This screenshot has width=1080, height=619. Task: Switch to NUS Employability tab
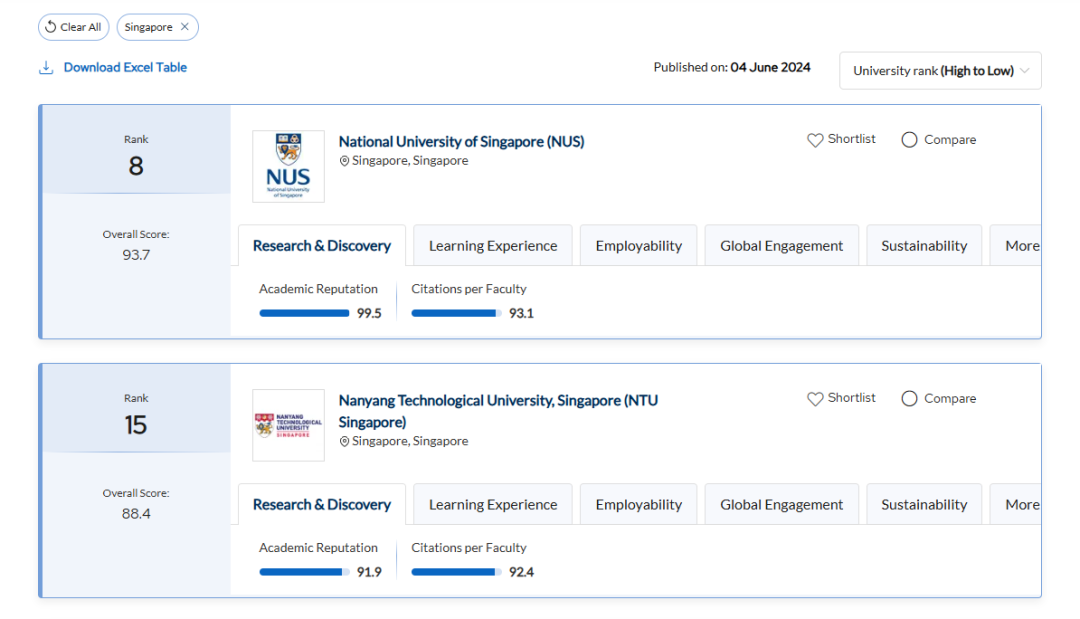click(638, 245)
